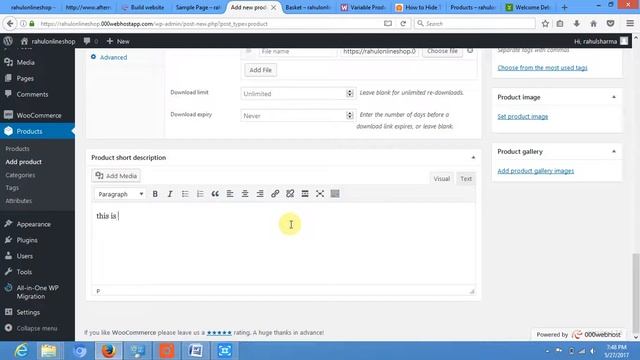Click Set product image link
This screenshot has height=360, width=640.
(x=522, y=117)
